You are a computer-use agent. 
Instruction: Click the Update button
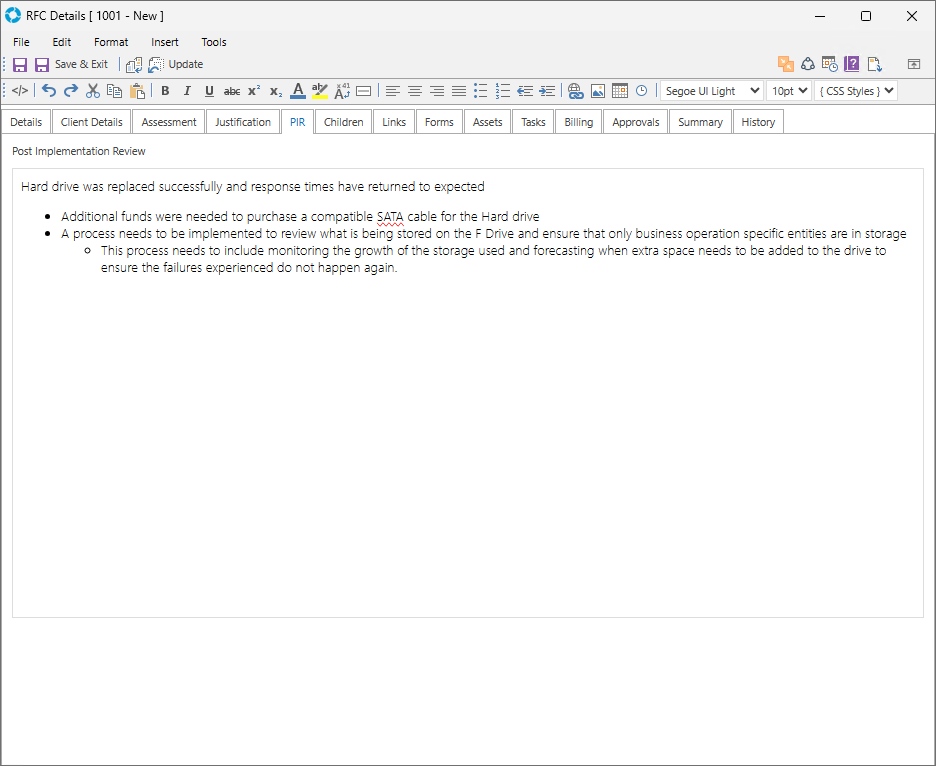pos(176,64)
